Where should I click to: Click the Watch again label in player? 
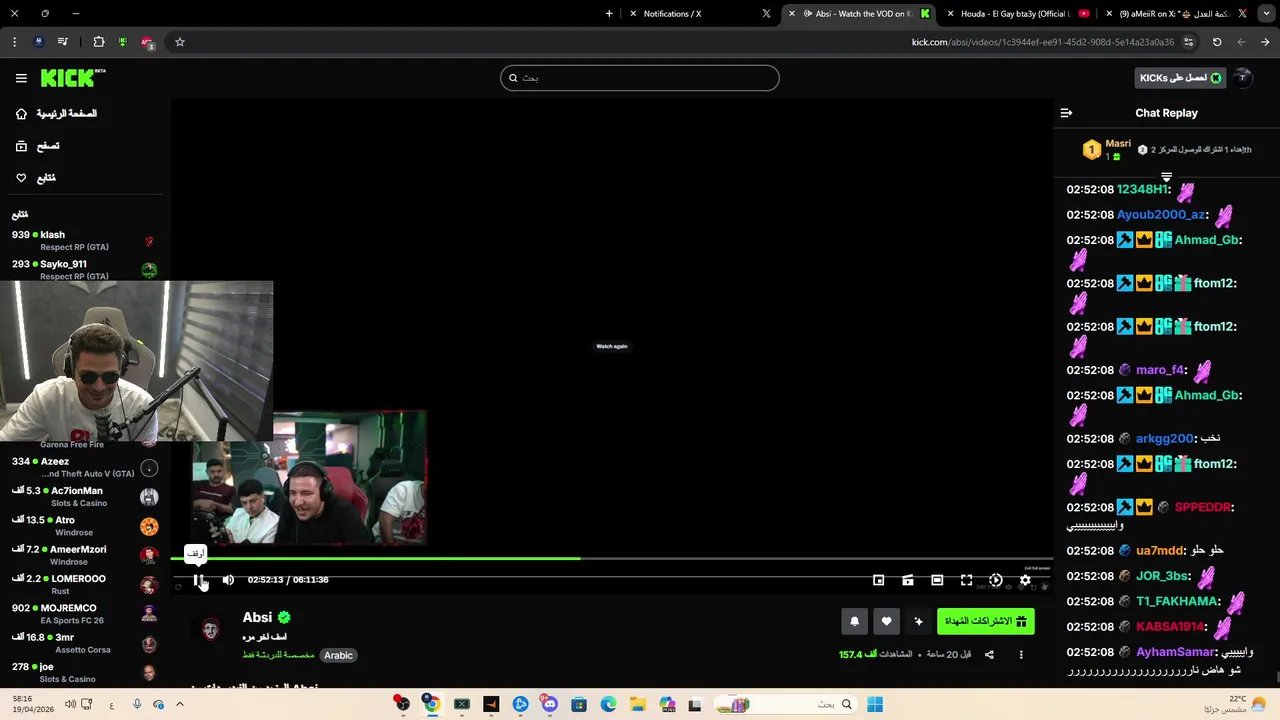(612, 346)
